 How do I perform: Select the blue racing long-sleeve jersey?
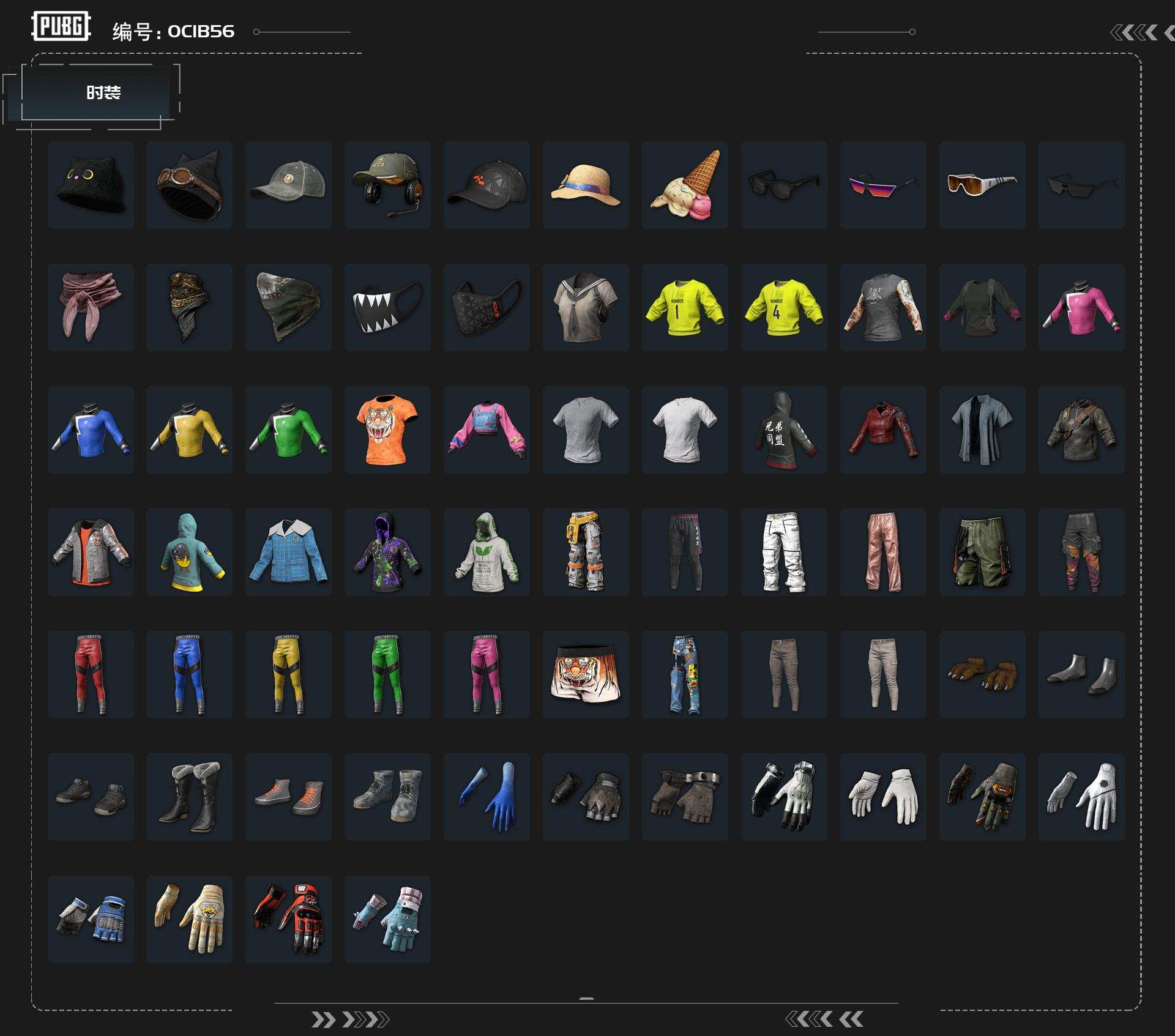[91, 430]
